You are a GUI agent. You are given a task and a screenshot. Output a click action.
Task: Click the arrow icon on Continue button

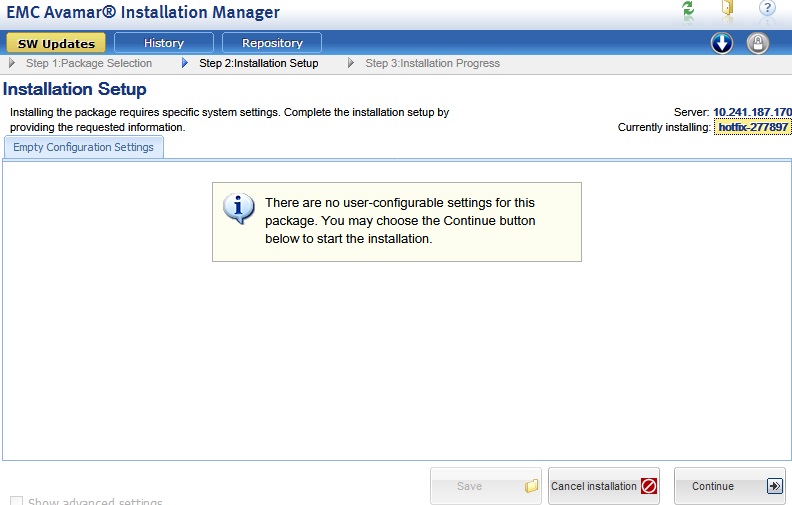pyautogui.click(x=774, y=486)
